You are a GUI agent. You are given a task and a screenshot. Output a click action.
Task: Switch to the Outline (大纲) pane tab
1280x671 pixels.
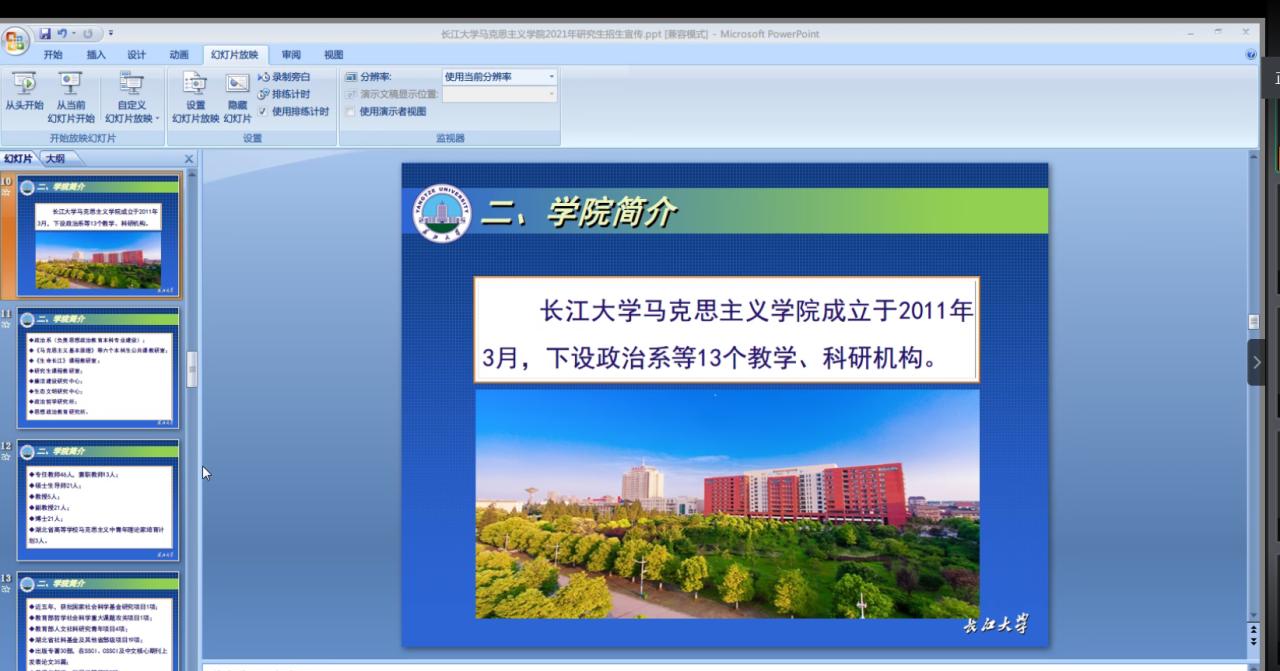click(x=56, y=158)
